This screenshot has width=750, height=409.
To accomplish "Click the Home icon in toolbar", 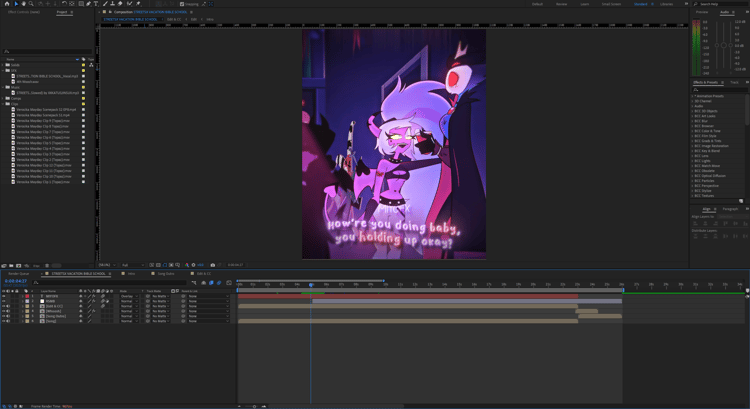I will (x=7, y=4).
